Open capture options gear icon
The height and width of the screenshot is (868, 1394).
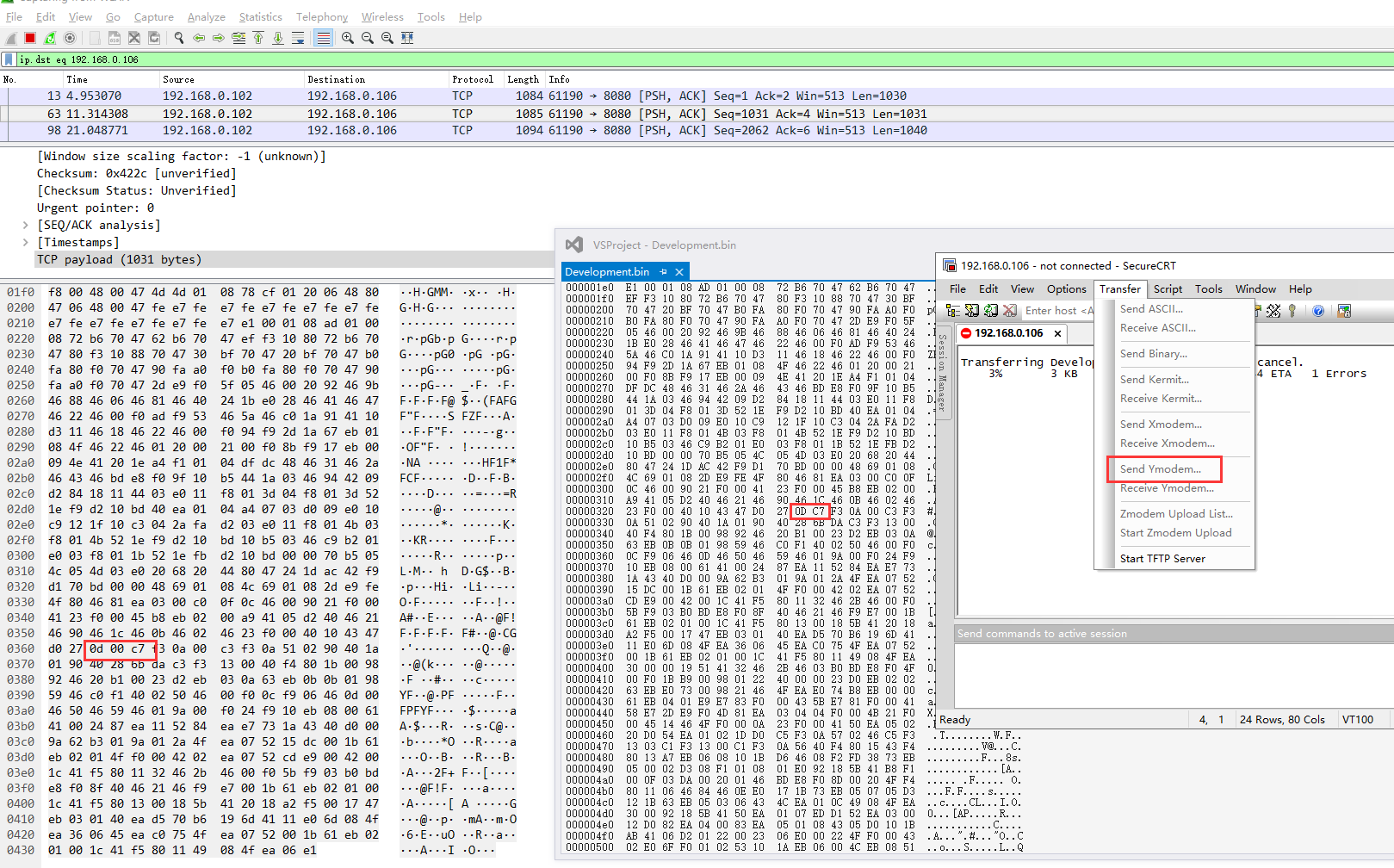[x=70, y=38]
